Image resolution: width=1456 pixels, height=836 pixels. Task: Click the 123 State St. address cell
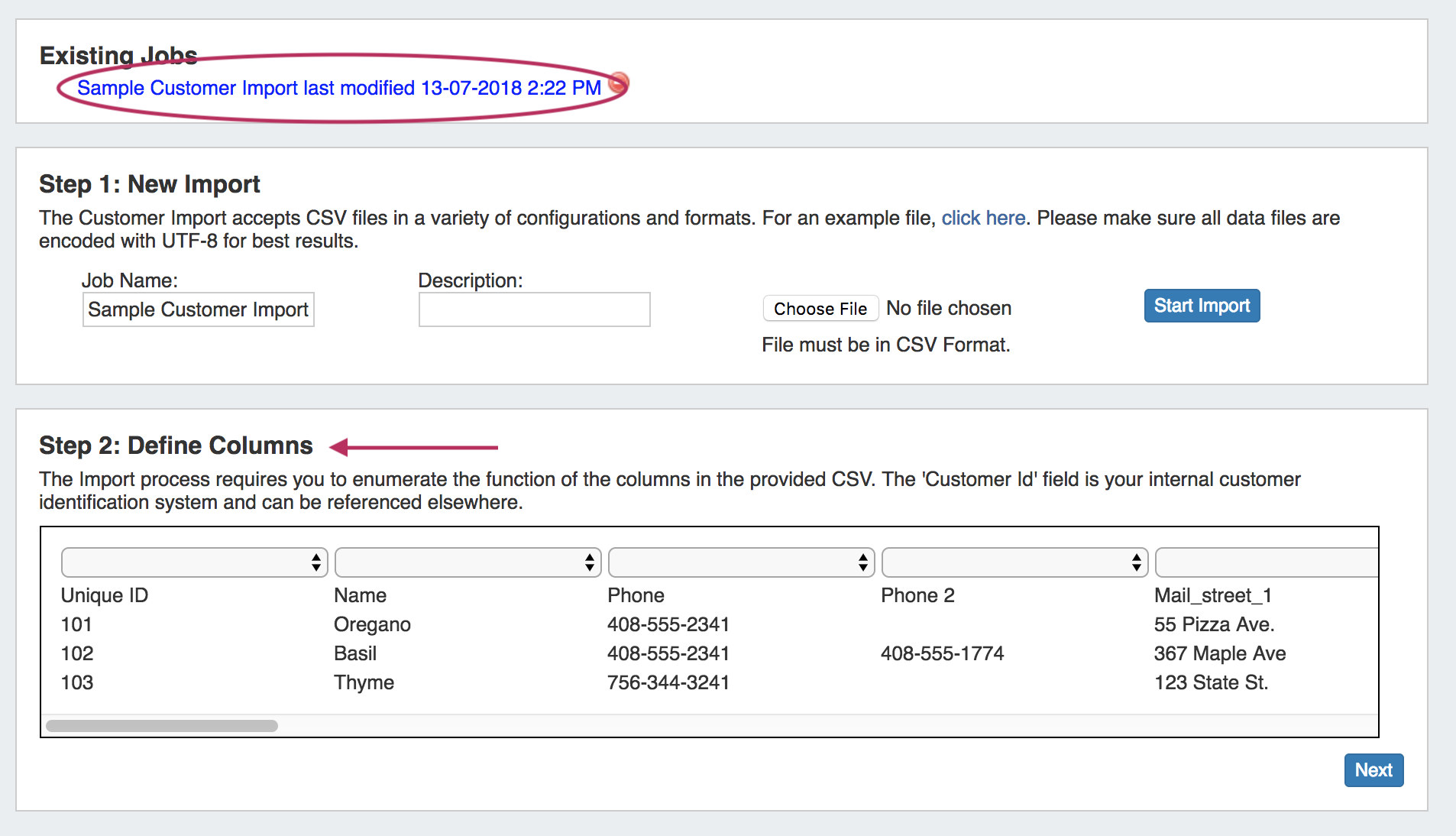(x=1211, y=683)
